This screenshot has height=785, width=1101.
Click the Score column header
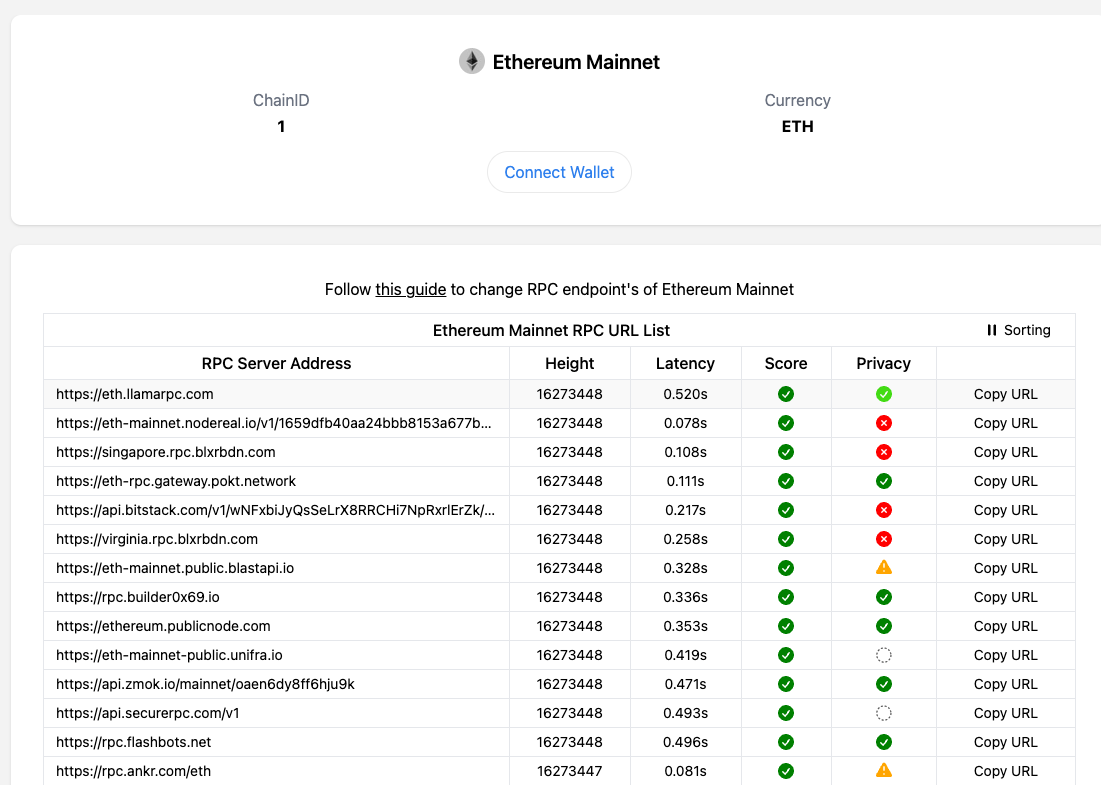coord(786,363)
